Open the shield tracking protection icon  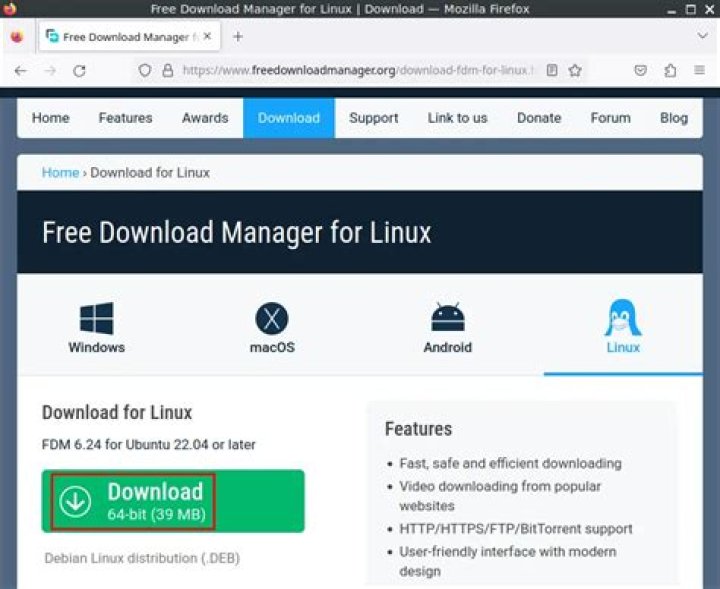point(145,70)
